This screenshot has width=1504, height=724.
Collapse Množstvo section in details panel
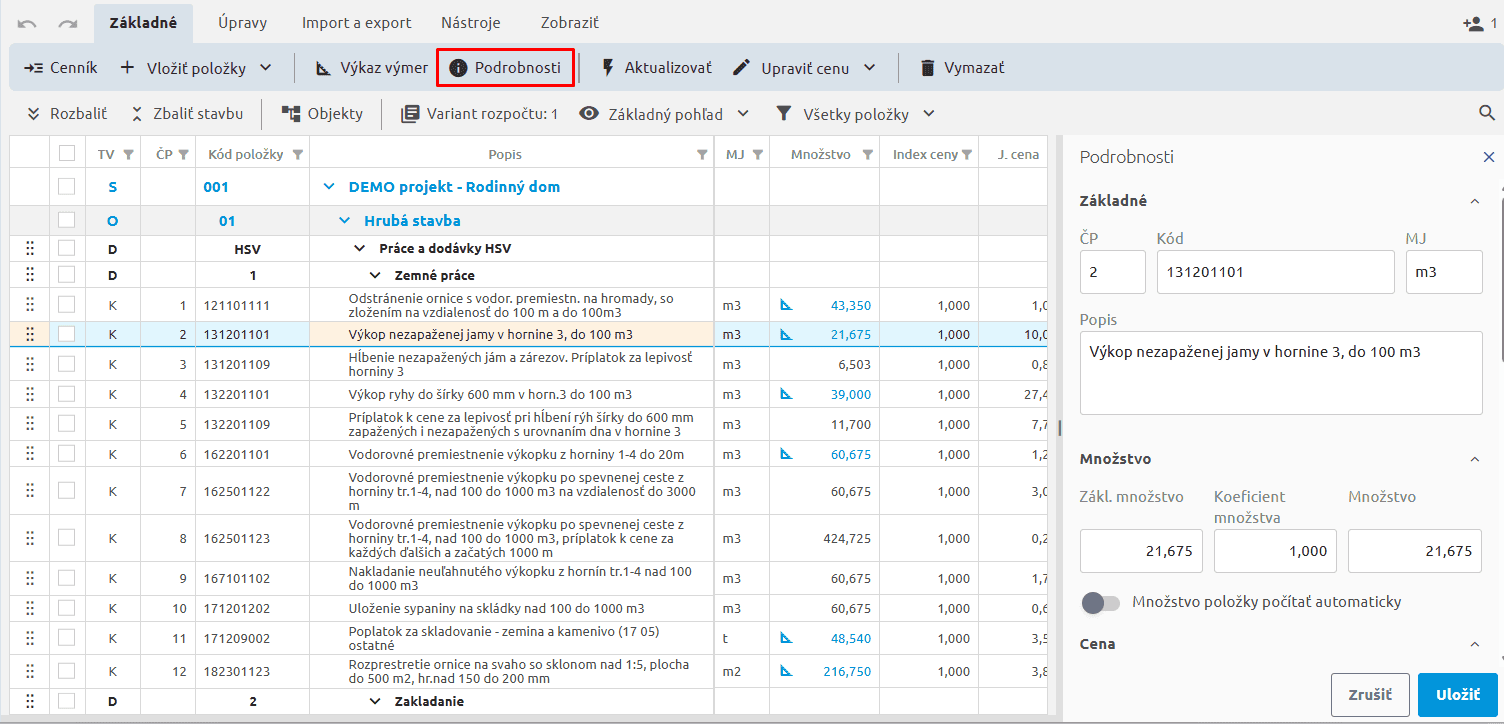coord(1473,459)
